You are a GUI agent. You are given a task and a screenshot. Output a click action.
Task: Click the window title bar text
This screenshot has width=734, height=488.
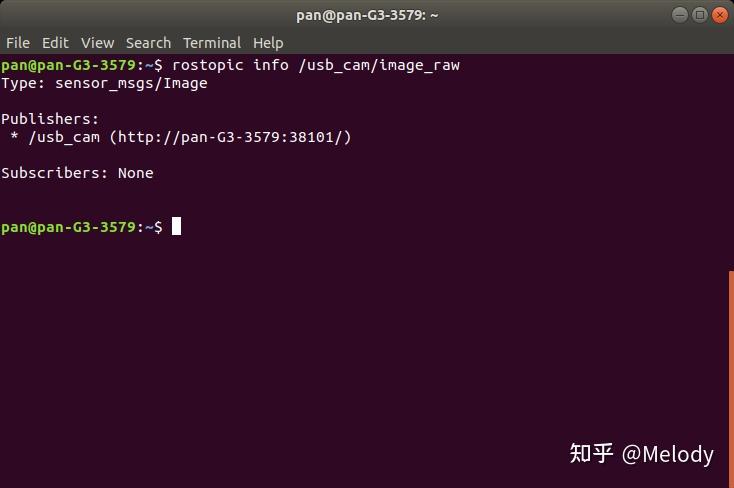tap(367, 15)
